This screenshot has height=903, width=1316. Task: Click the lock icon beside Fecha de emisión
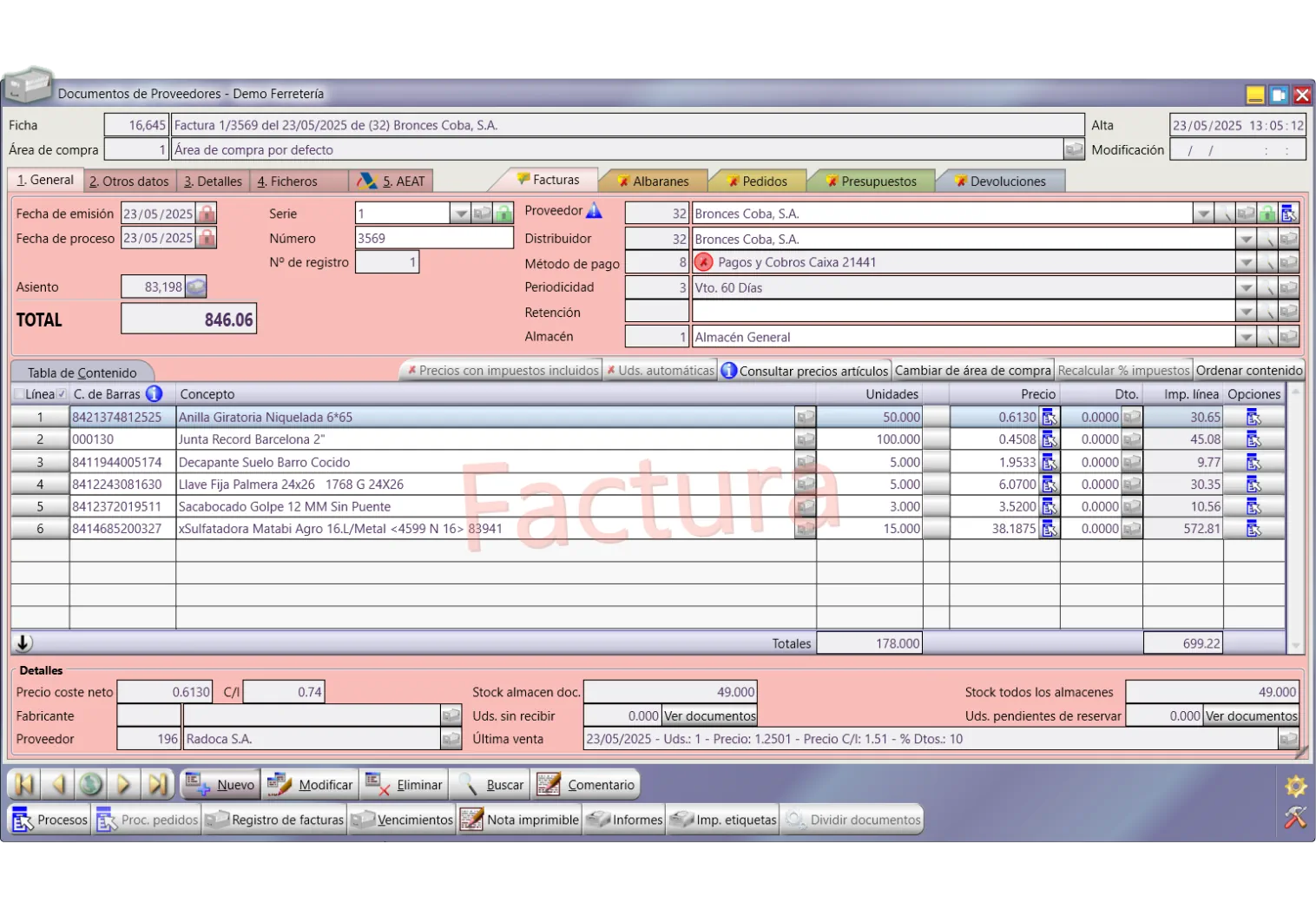206,214
